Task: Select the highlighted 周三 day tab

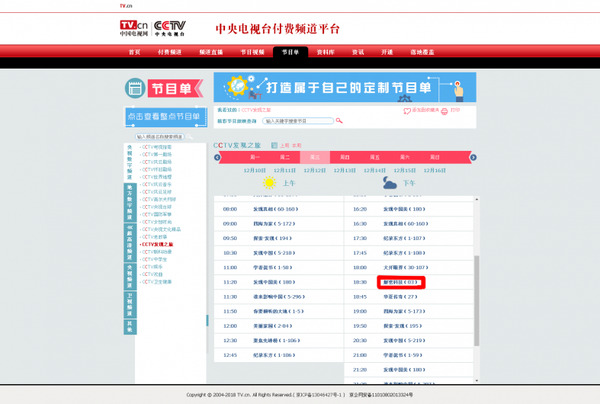Action: (x=315, y=157)
